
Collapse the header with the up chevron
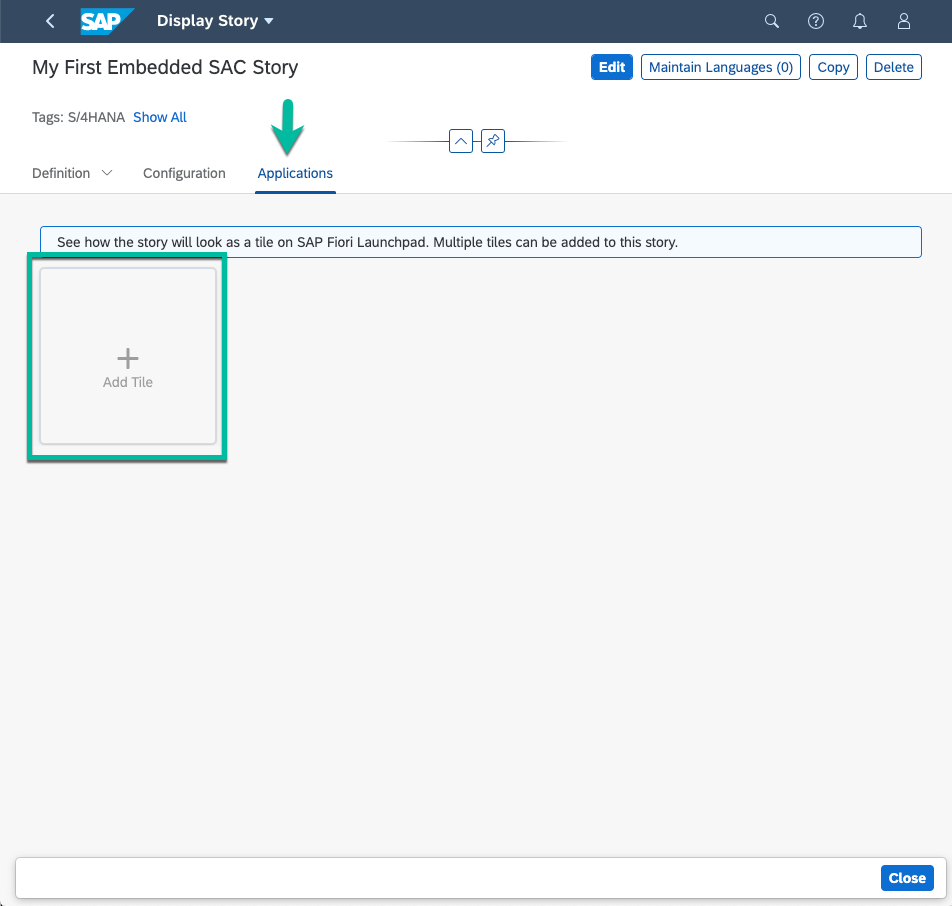461,141
